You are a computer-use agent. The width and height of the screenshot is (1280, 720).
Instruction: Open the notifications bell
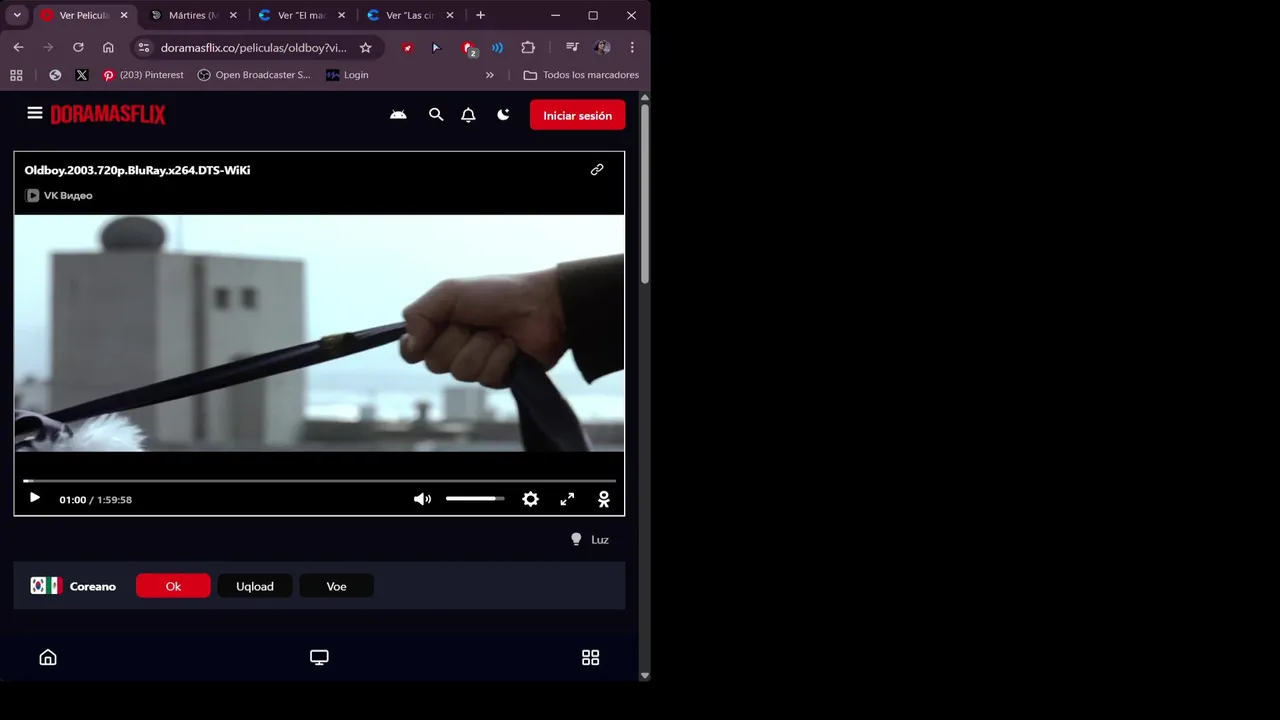[x=468, y=115]
